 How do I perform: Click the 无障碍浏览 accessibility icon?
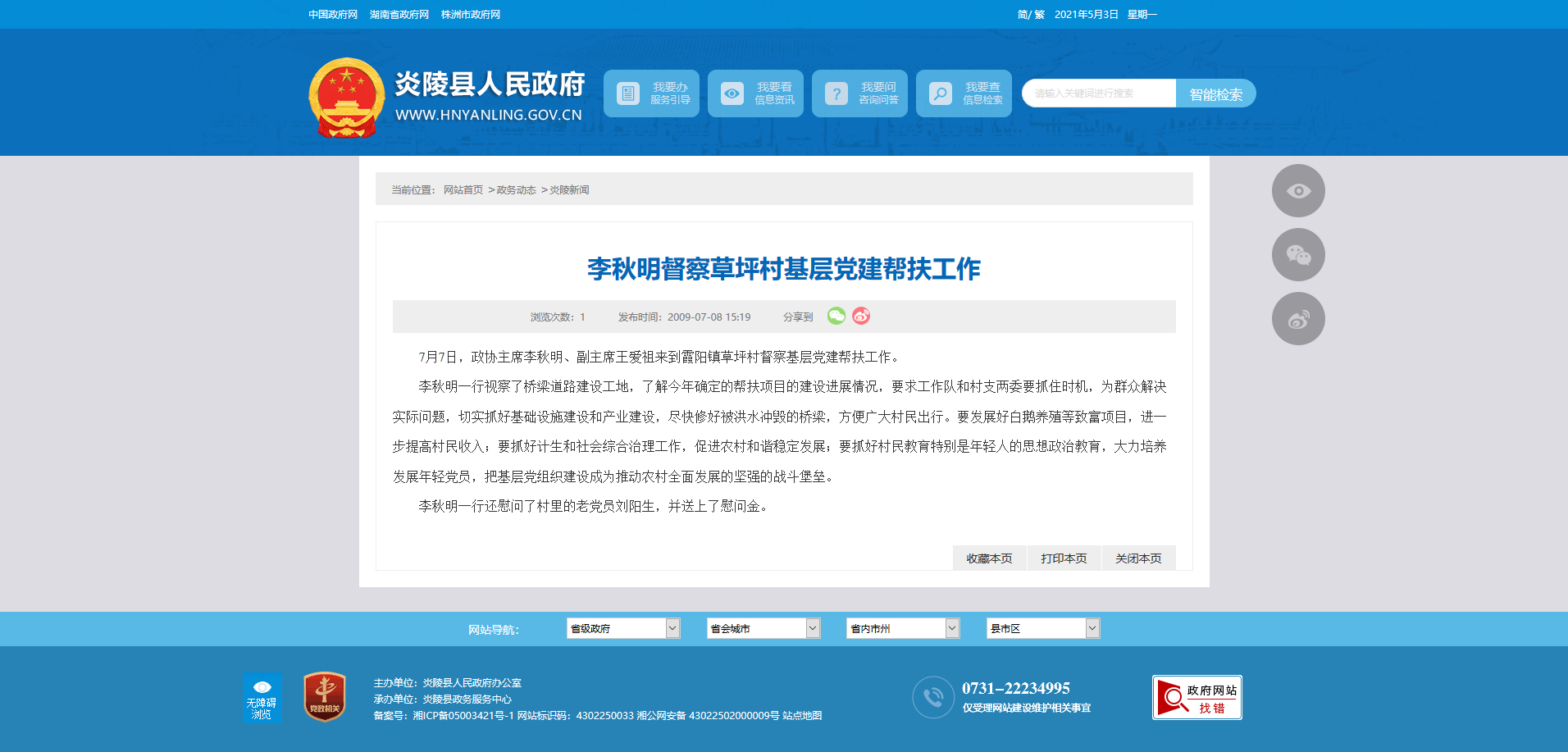click(262, 698)
